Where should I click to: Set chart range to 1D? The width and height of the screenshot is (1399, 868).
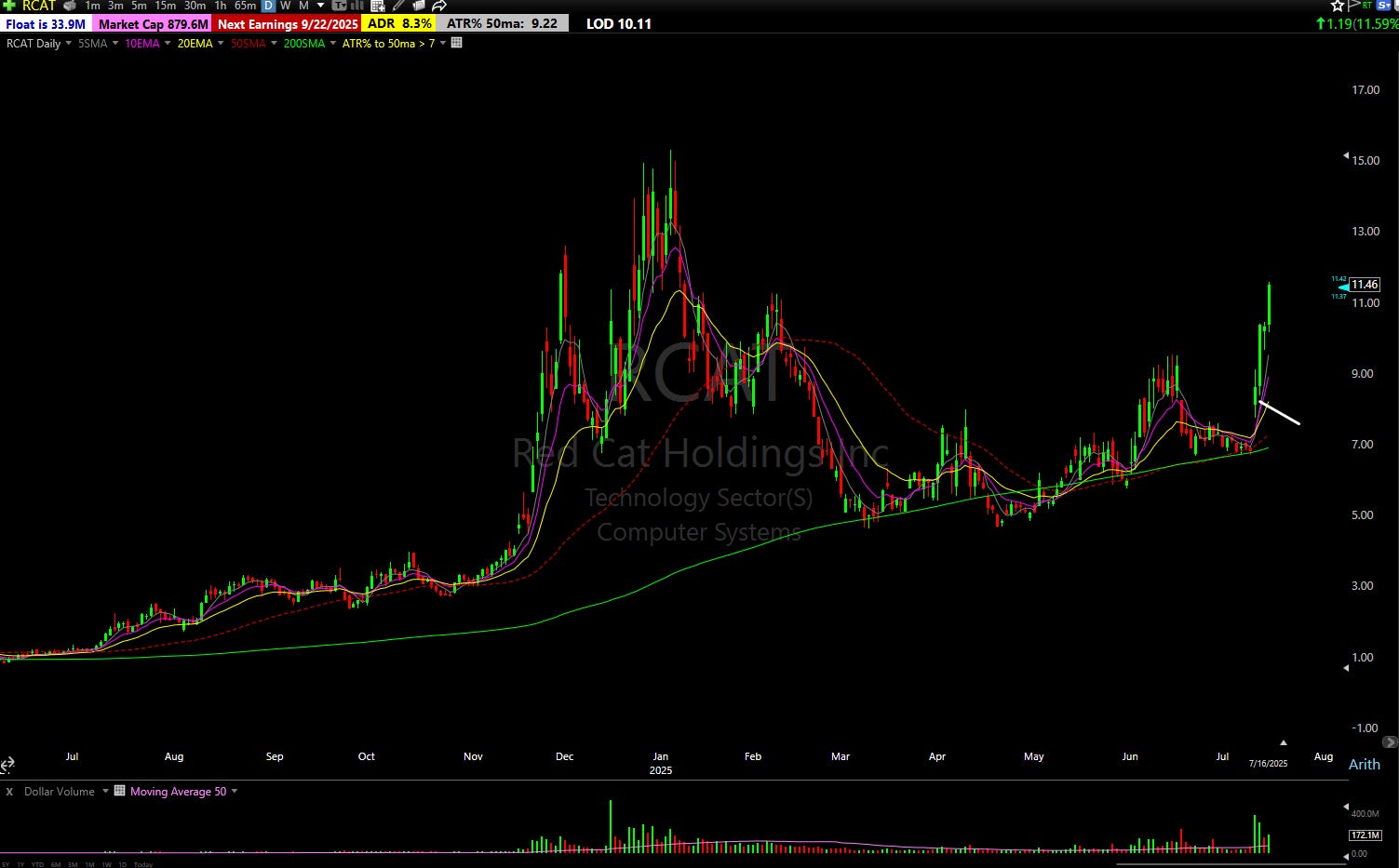[x=123, y=864]
